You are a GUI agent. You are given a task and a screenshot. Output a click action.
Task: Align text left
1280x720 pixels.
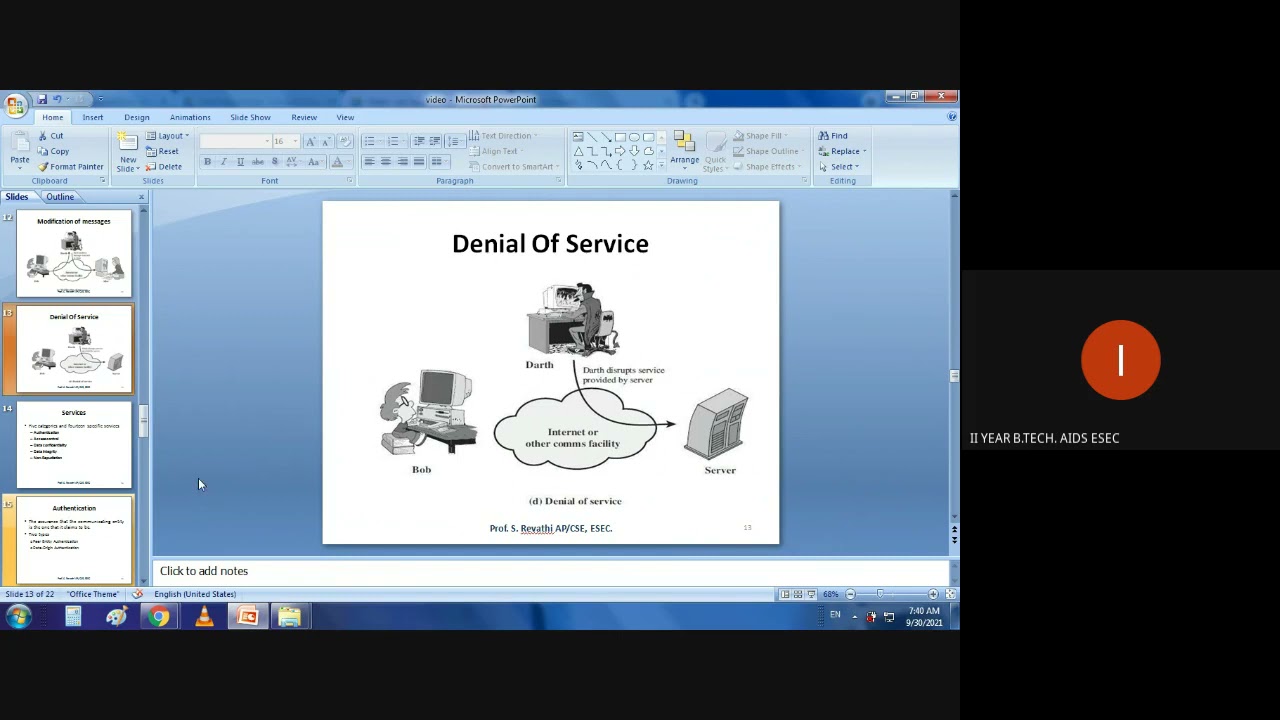pos(369,162)
